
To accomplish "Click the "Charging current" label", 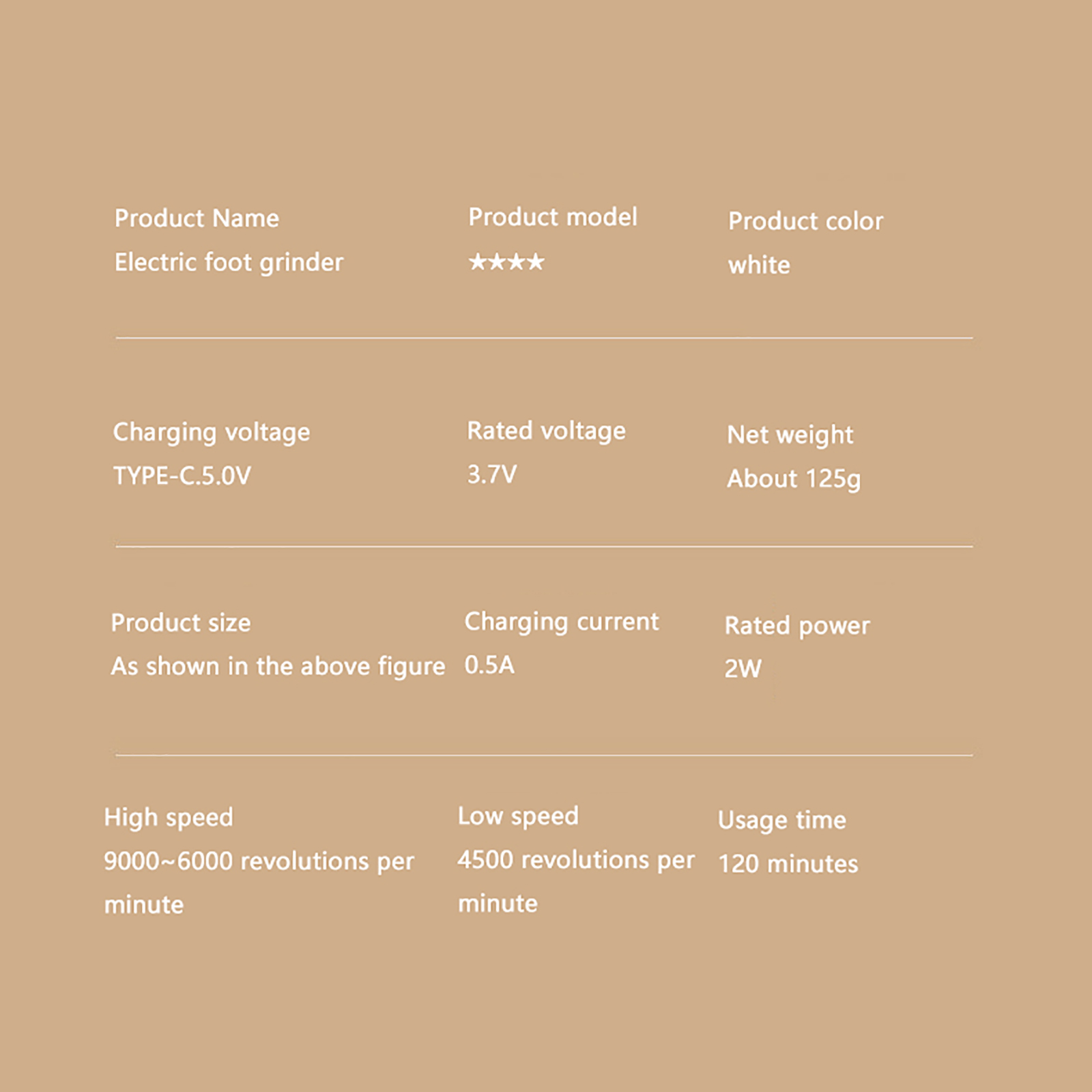I will [562, 622].
